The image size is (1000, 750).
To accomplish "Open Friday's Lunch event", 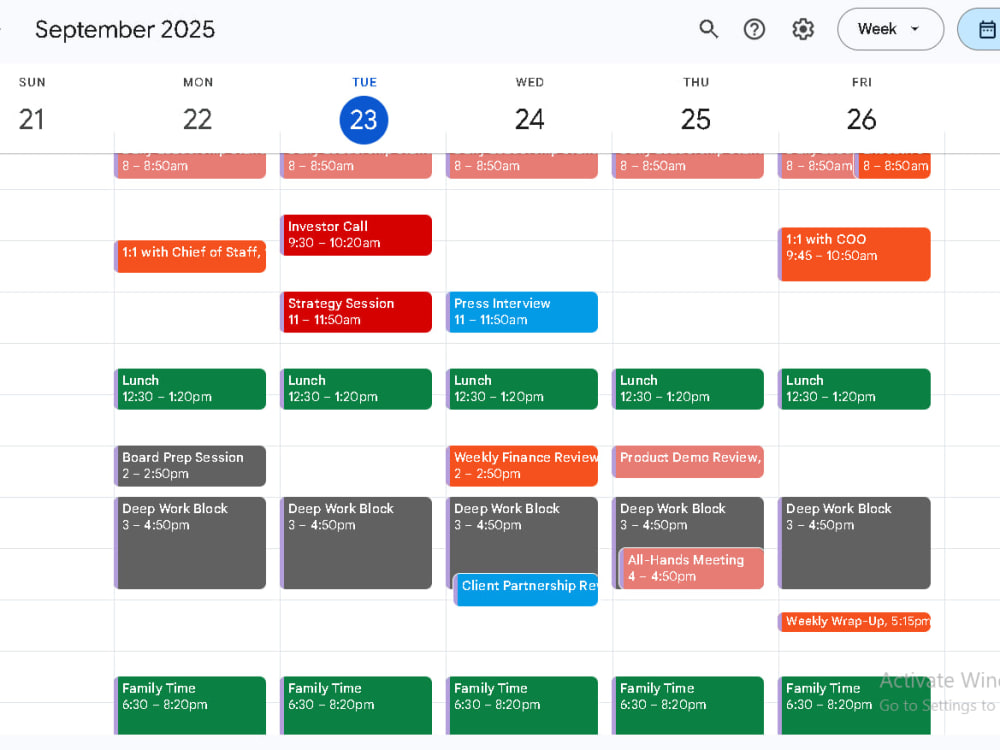I will 855,388.
